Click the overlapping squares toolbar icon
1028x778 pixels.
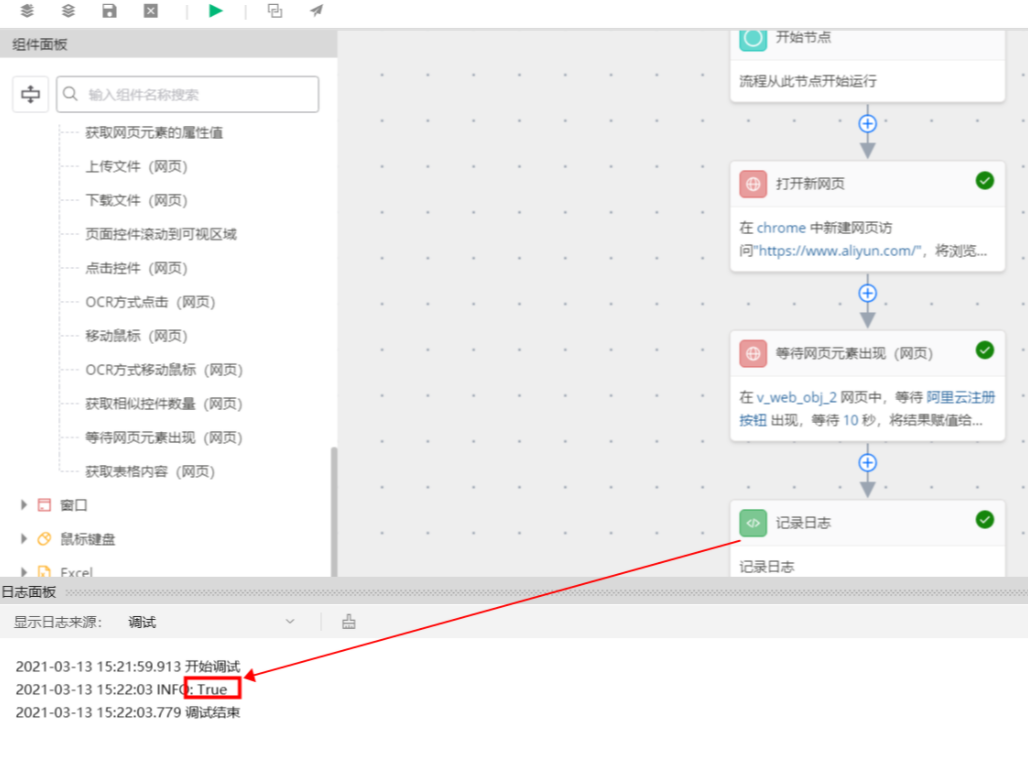275,10
